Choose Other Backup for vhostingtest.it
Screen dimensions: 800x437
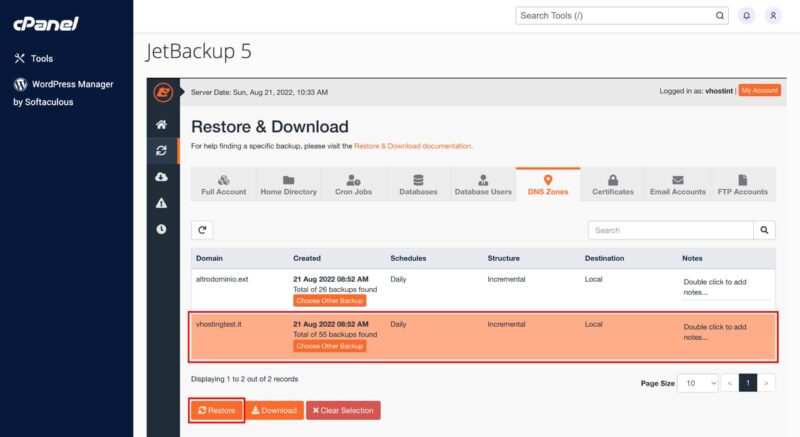point(330,346)
